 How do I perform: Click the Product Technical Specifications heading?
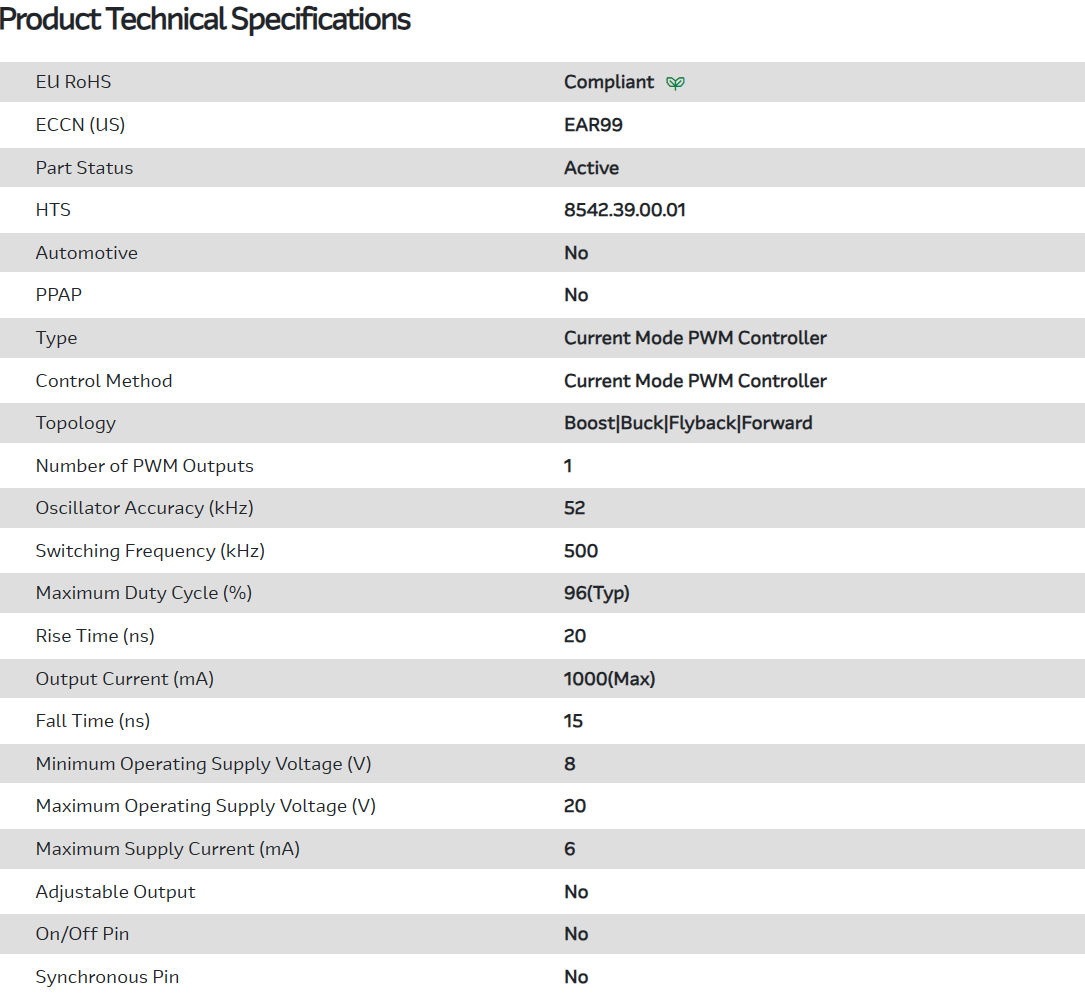[x=205, y=19]
